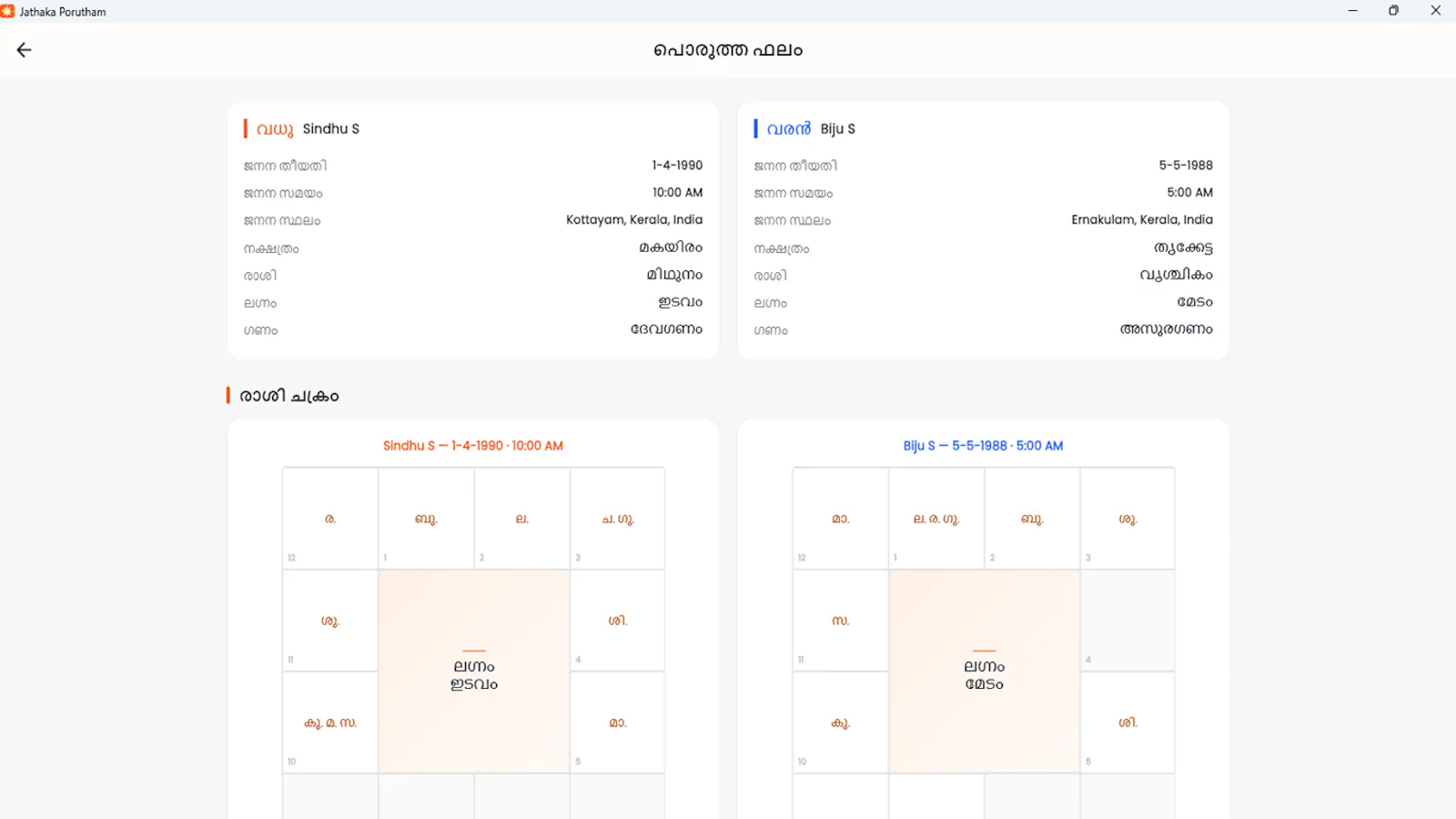Click Biju's rasi value "വൃശ്ചികം"
Screen dimensions: 1456x819
click(x=1177, y=275)
